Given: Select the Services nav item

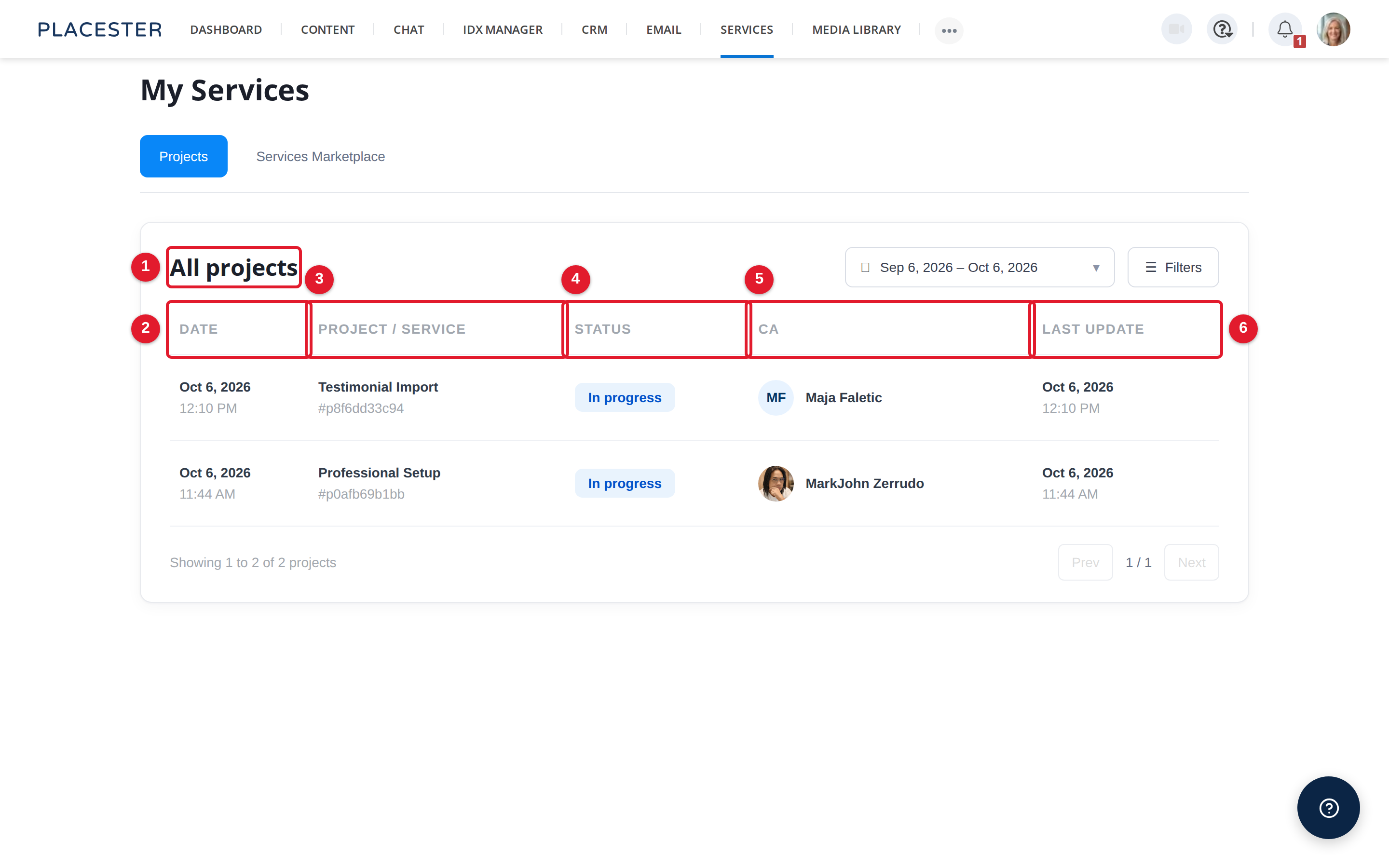Looking at the screenshot, I should point(747,29).
